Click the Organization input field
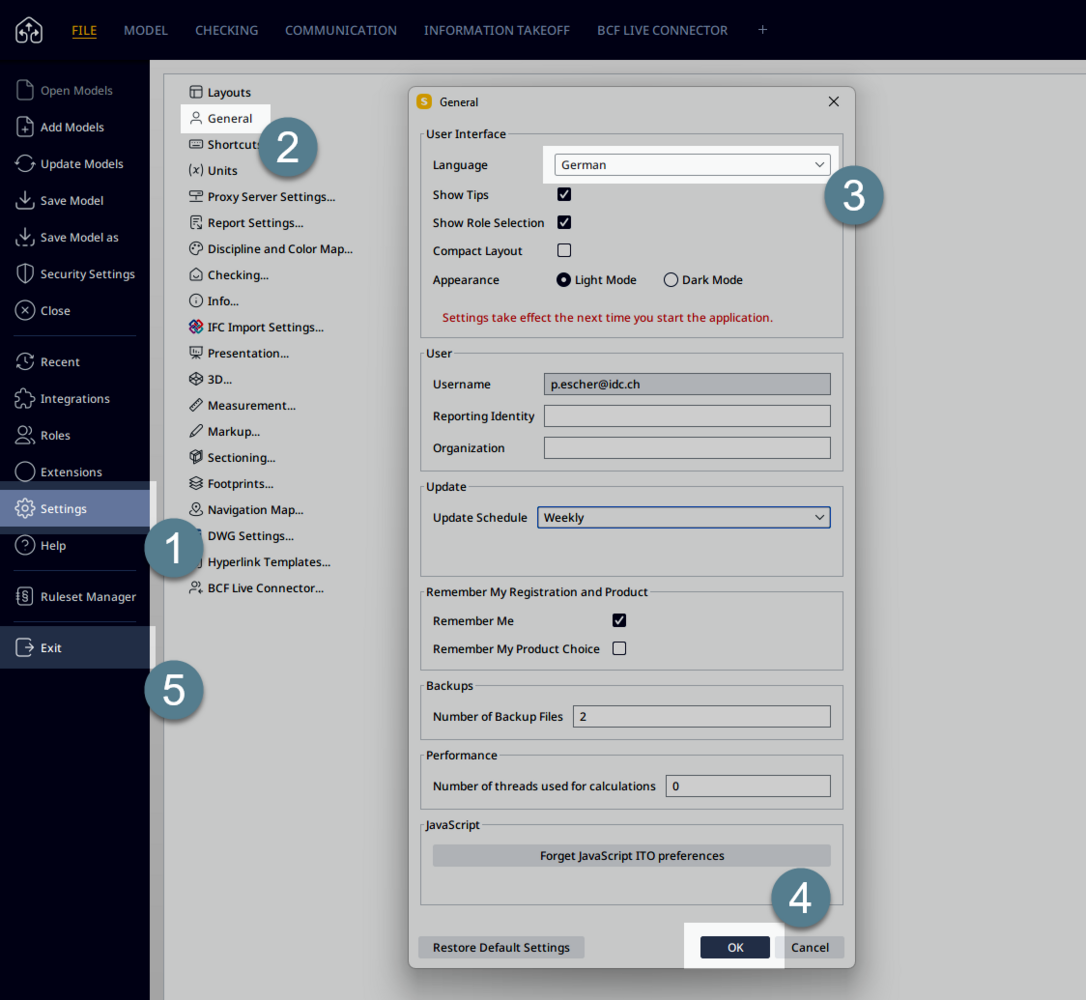1086x1000 pixels. [x=687, y=448]
